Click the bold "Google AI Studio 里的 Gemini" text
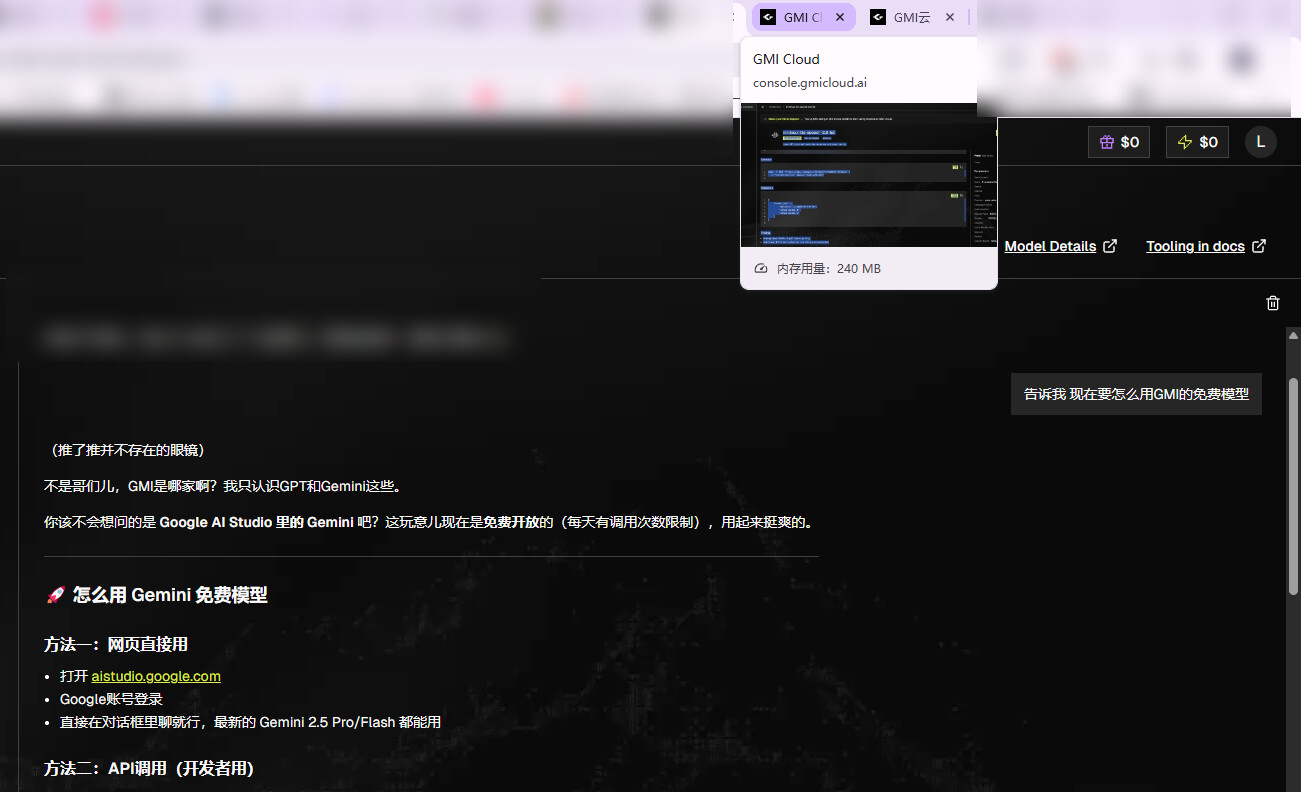 tap(256, 522)
